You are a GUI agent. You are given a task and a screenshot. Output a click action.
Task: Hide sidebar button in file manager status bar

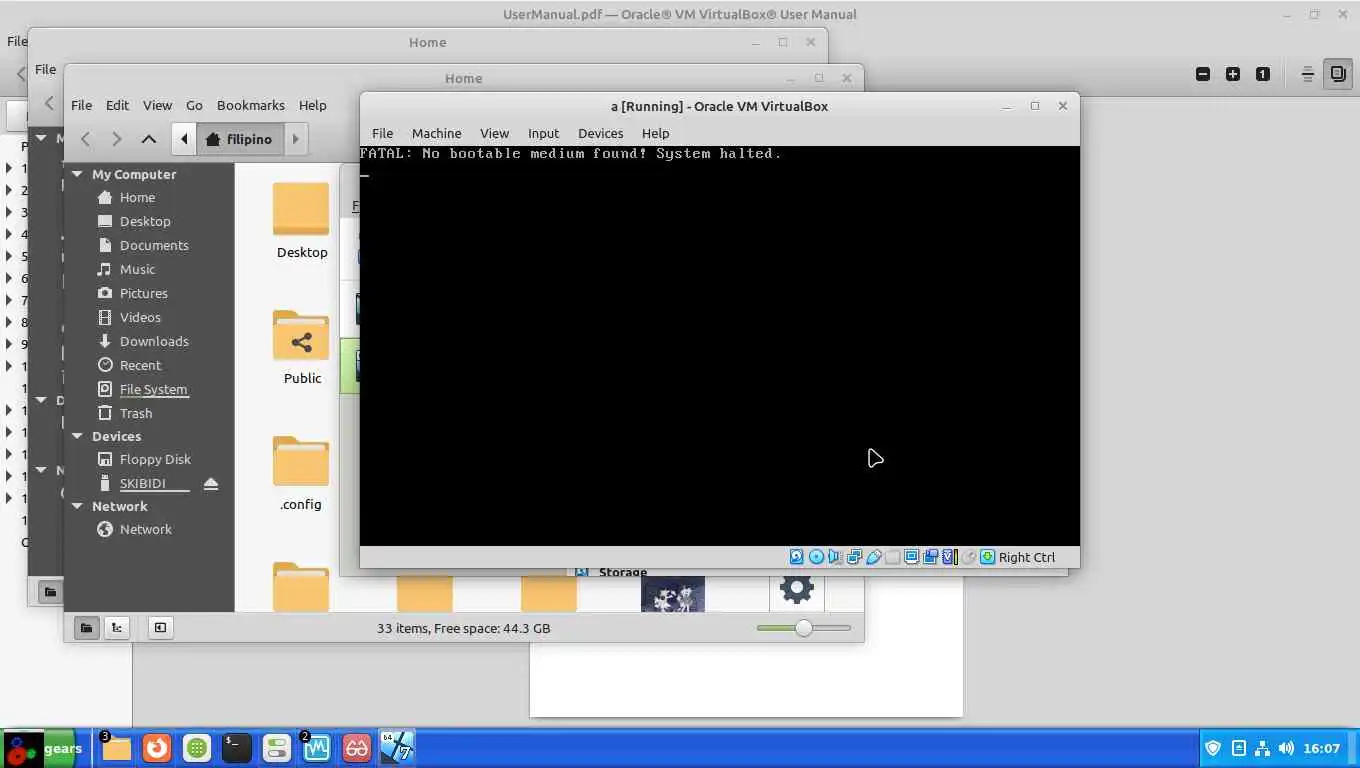pos(160,628)
